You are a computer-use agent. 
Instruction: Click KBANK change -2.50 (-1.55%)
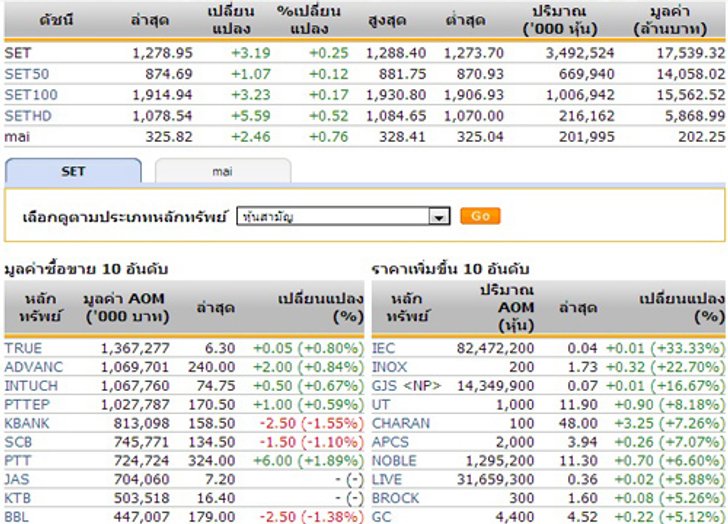(312, 423)
